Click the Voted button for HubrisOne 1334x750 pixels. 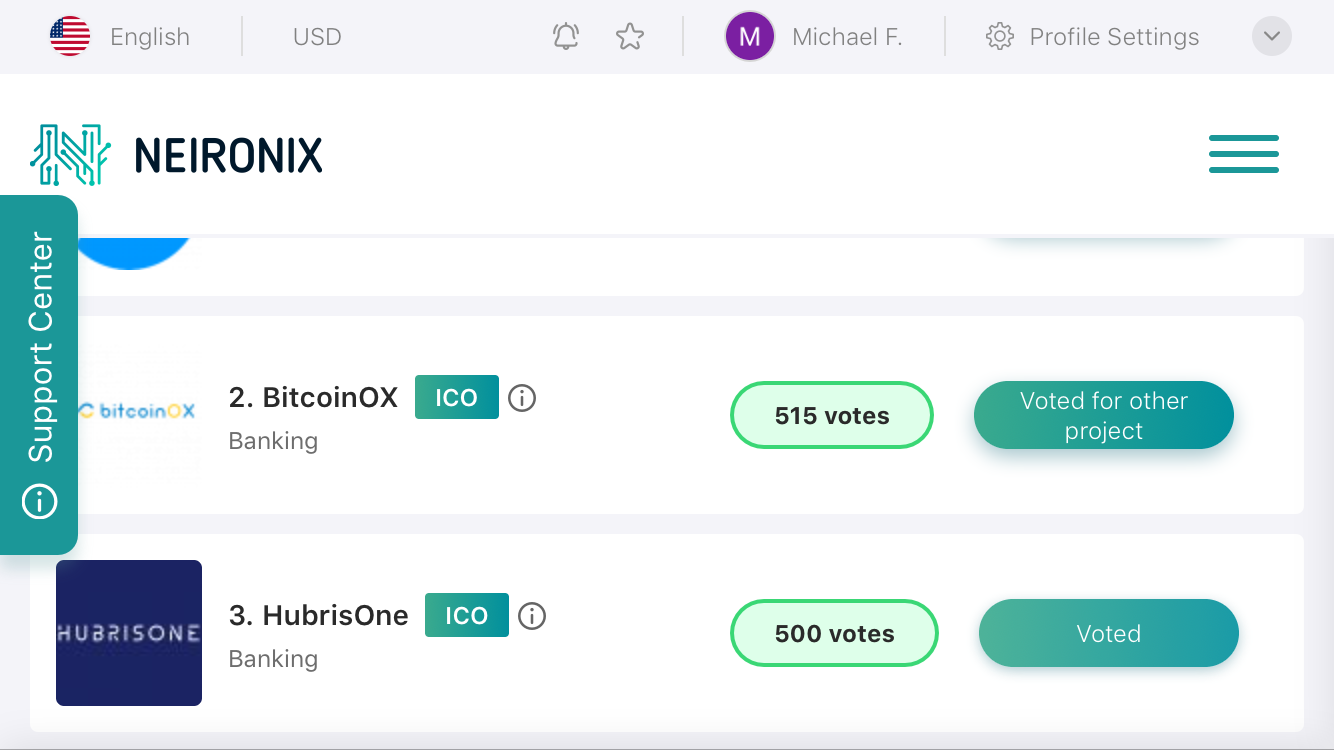(1108, 634)
